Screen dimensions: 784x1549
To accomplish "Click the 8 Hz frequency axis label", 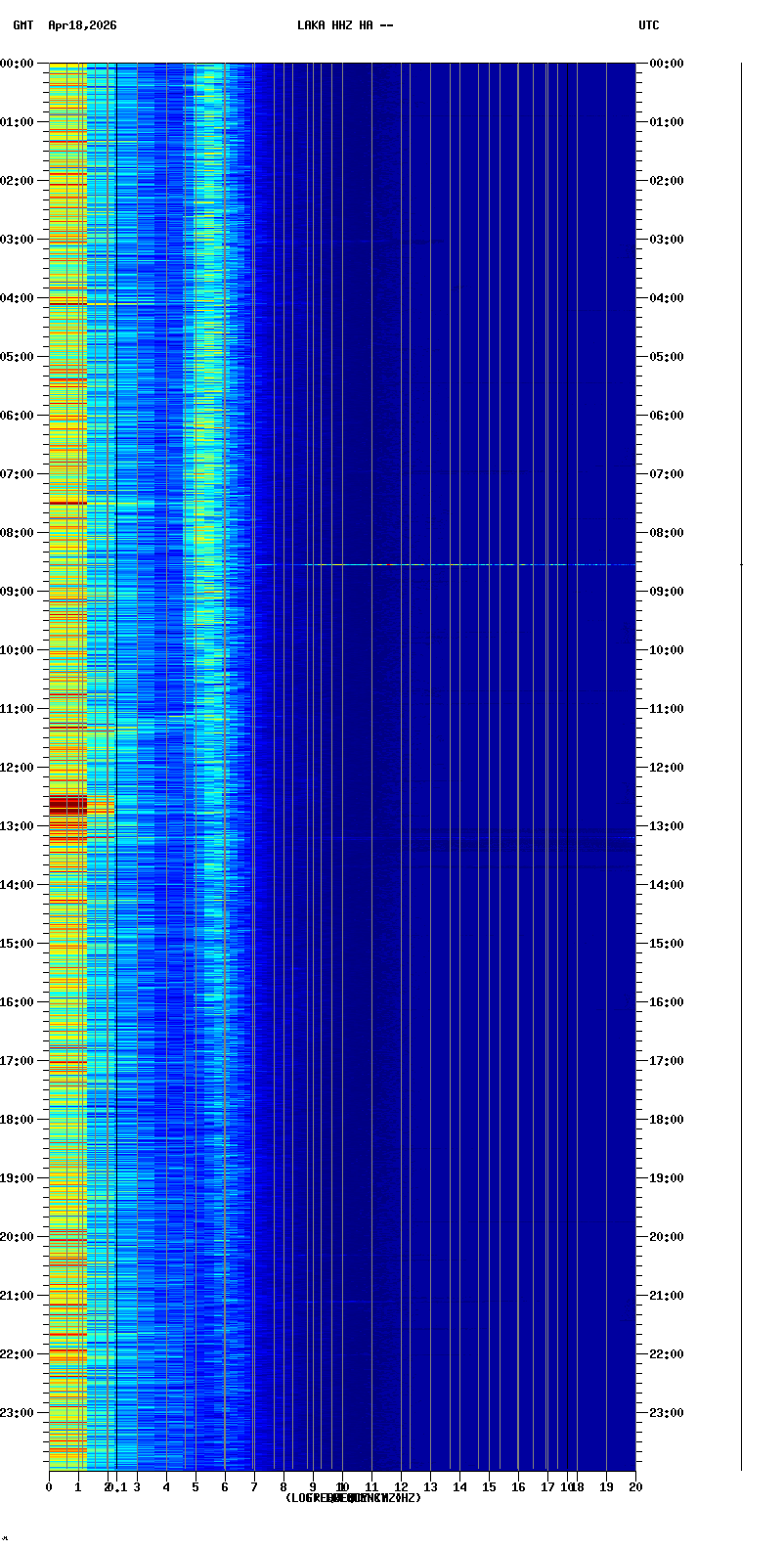I will [x=283, y=1487].
